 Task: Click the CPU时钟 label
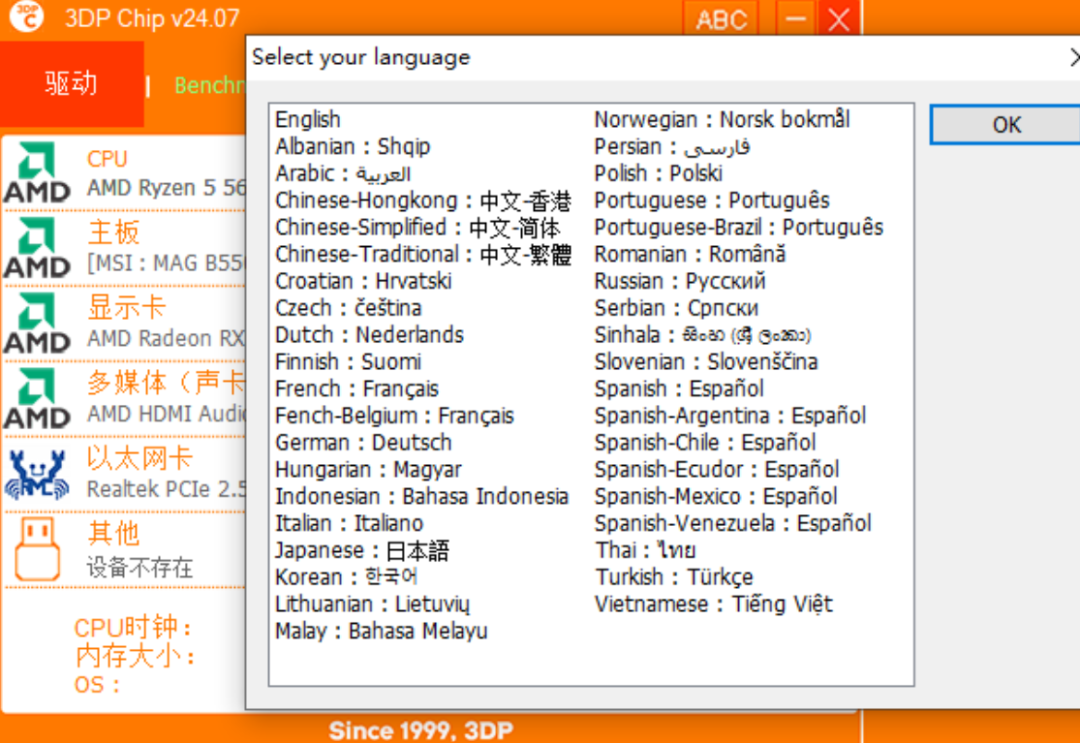pyautogui.click(x=132, y=627)
